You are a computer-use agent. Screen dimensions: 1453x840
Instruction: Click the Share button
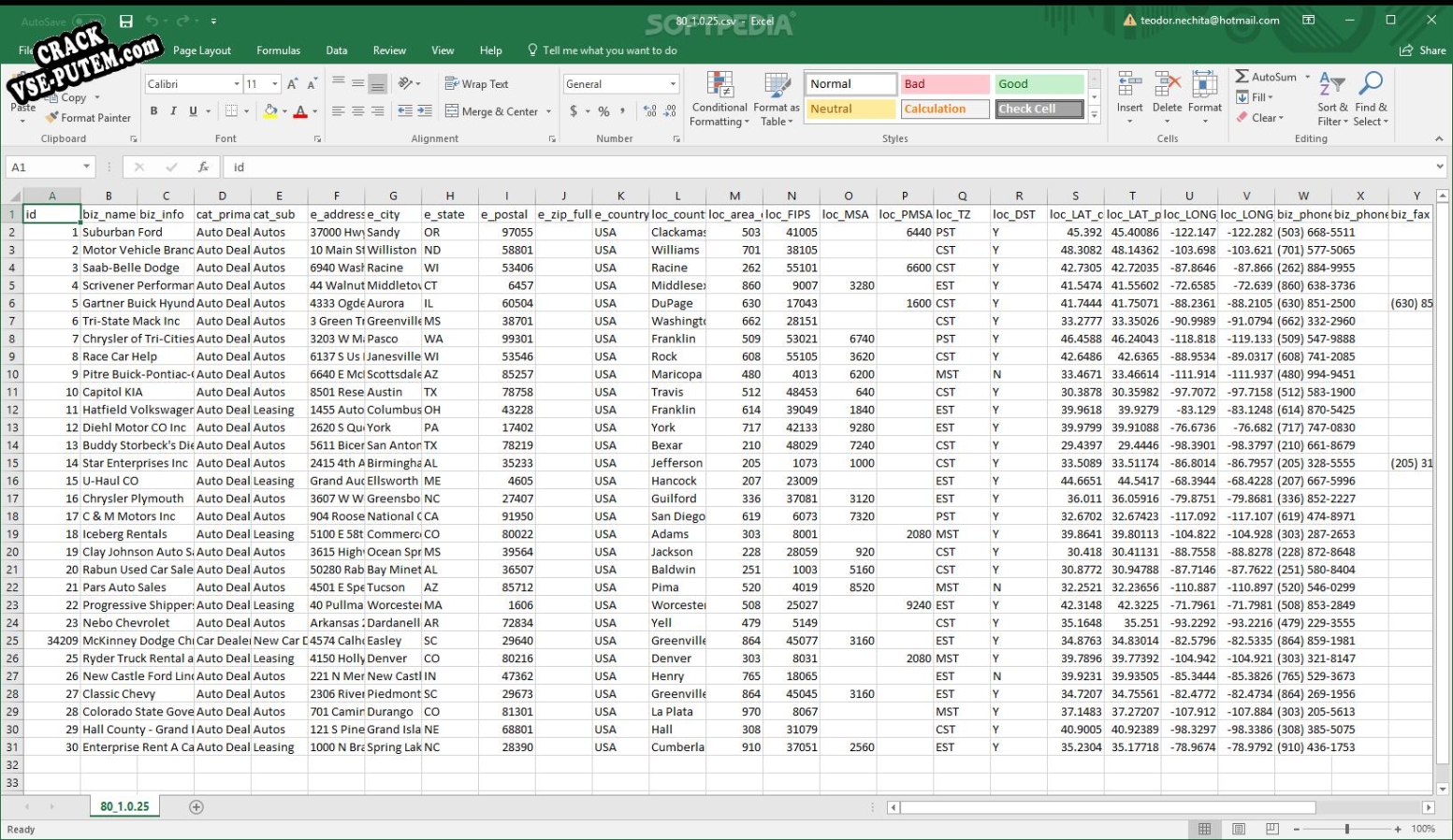point(1423,51)
